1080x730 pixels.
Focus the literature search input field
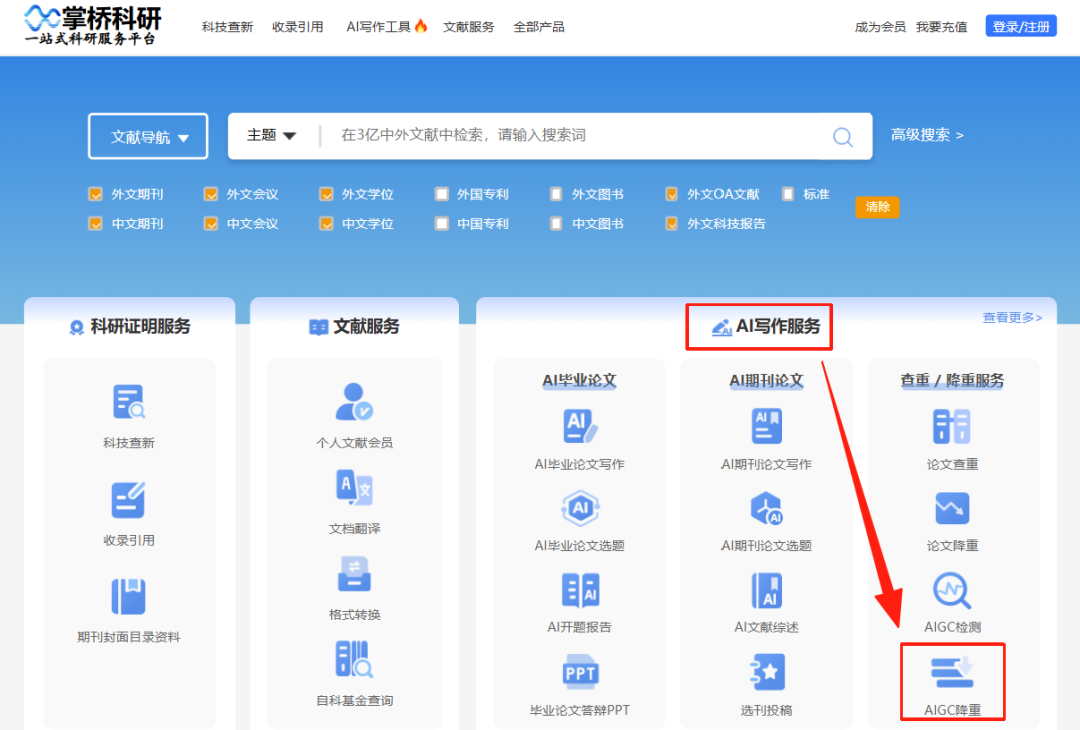coord(575,135)
